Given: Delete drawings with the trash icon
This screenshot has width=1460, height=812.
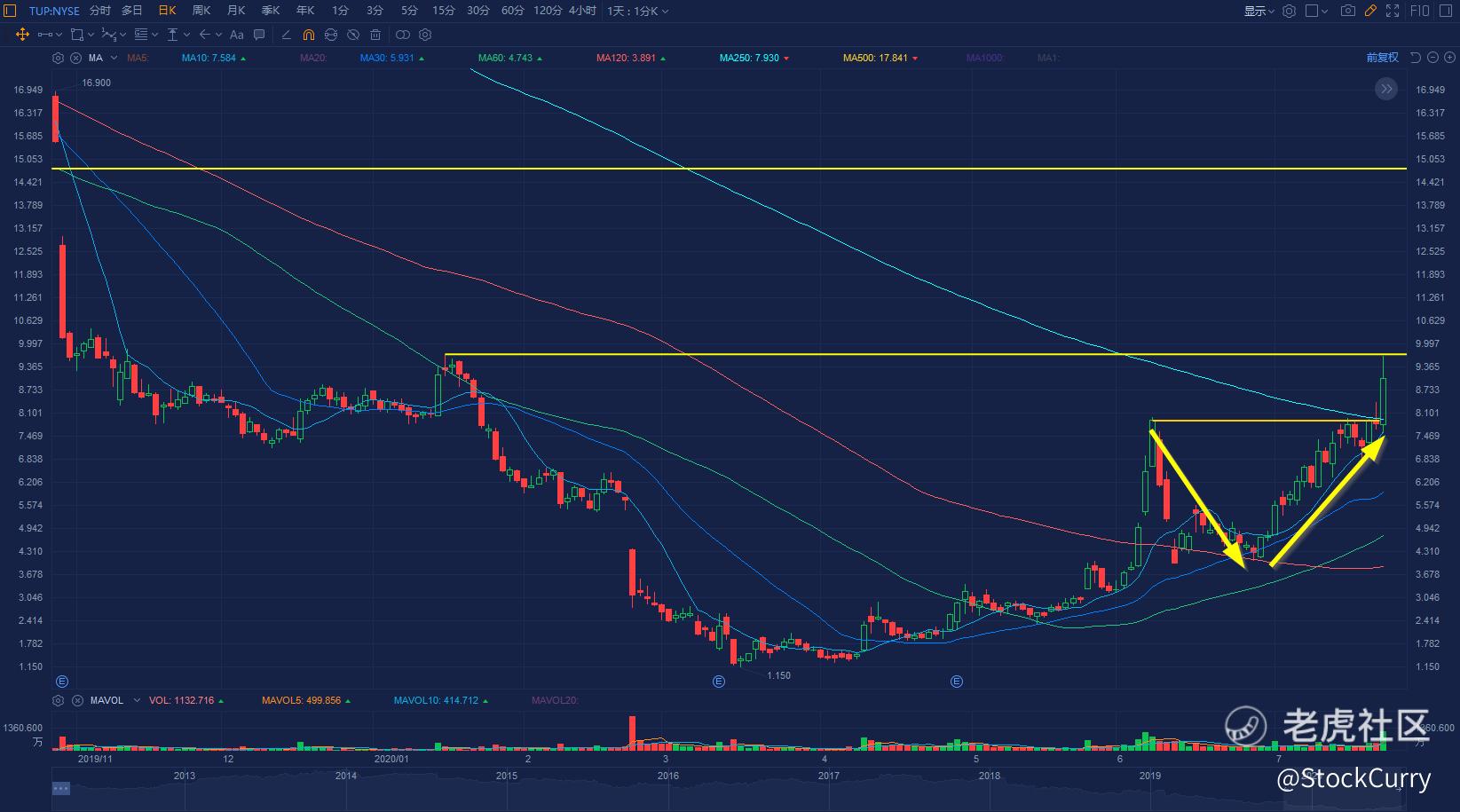Looking at the screenshot, I should pyautogui.click(x=375, y=35).
